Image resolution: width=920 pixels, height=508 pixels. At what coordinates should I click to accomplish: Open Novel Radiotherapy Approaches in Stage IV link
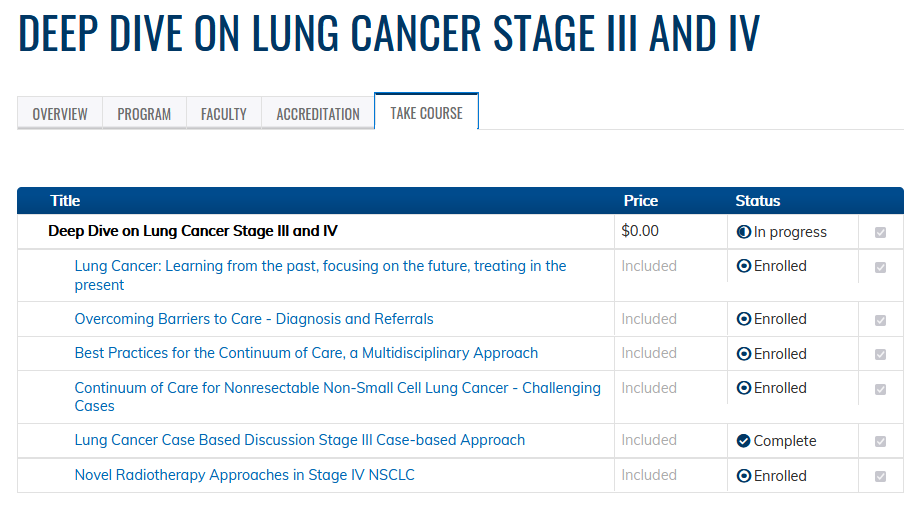point(245,475)
